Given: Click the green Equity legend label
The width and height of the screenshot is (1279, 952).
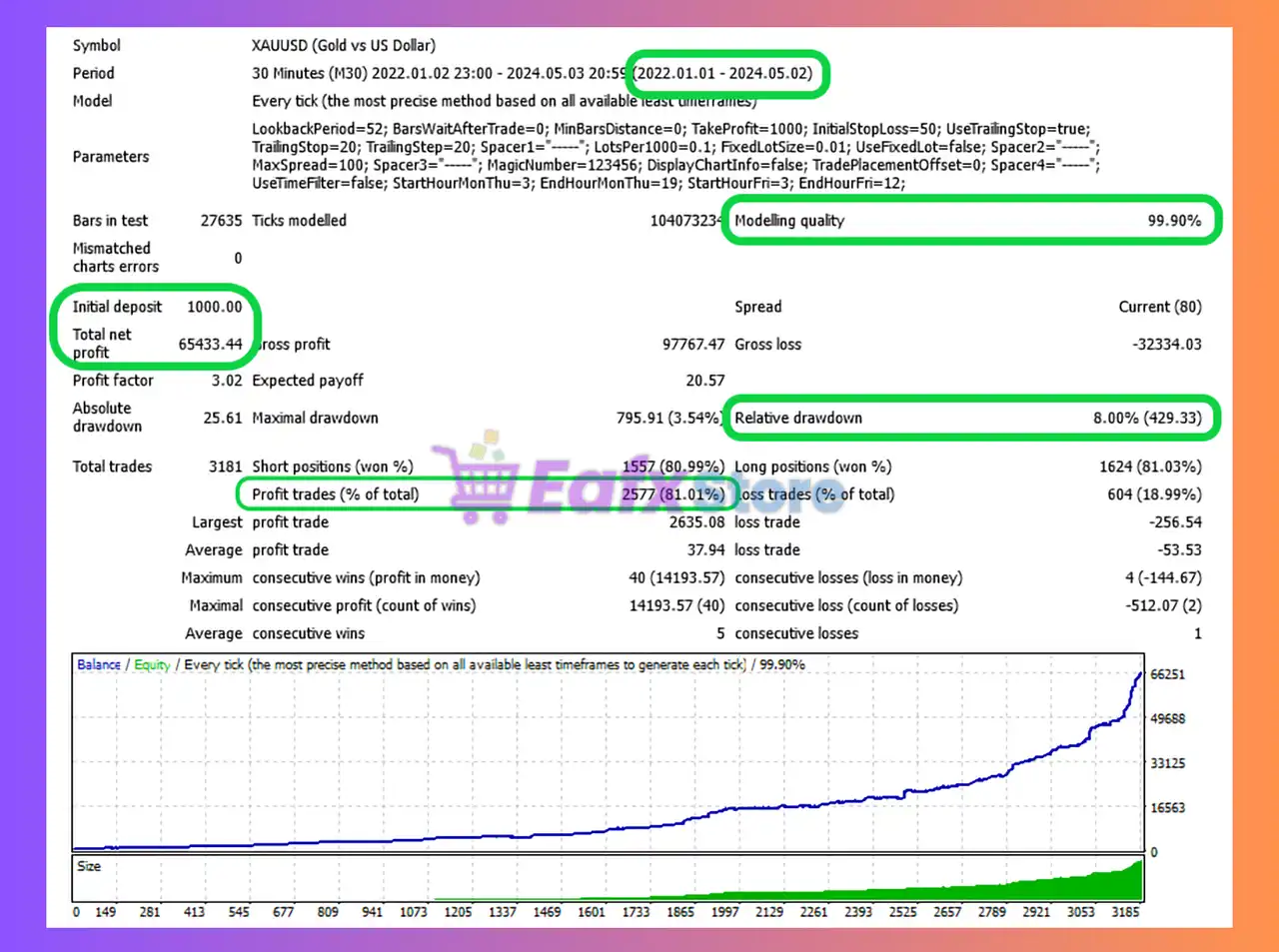Looking at the screenshot, I should (x=152, y=665).
